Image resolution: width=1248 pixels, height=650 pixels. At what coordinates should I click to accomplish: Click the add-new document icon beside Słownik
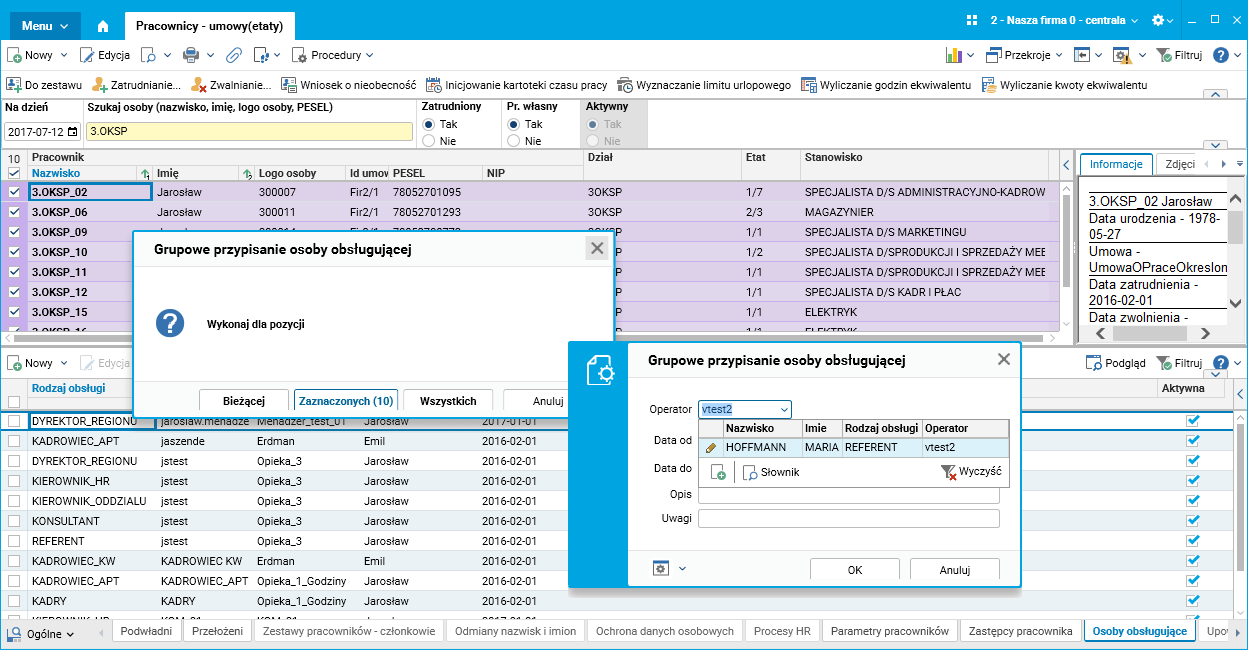[718, 472]
